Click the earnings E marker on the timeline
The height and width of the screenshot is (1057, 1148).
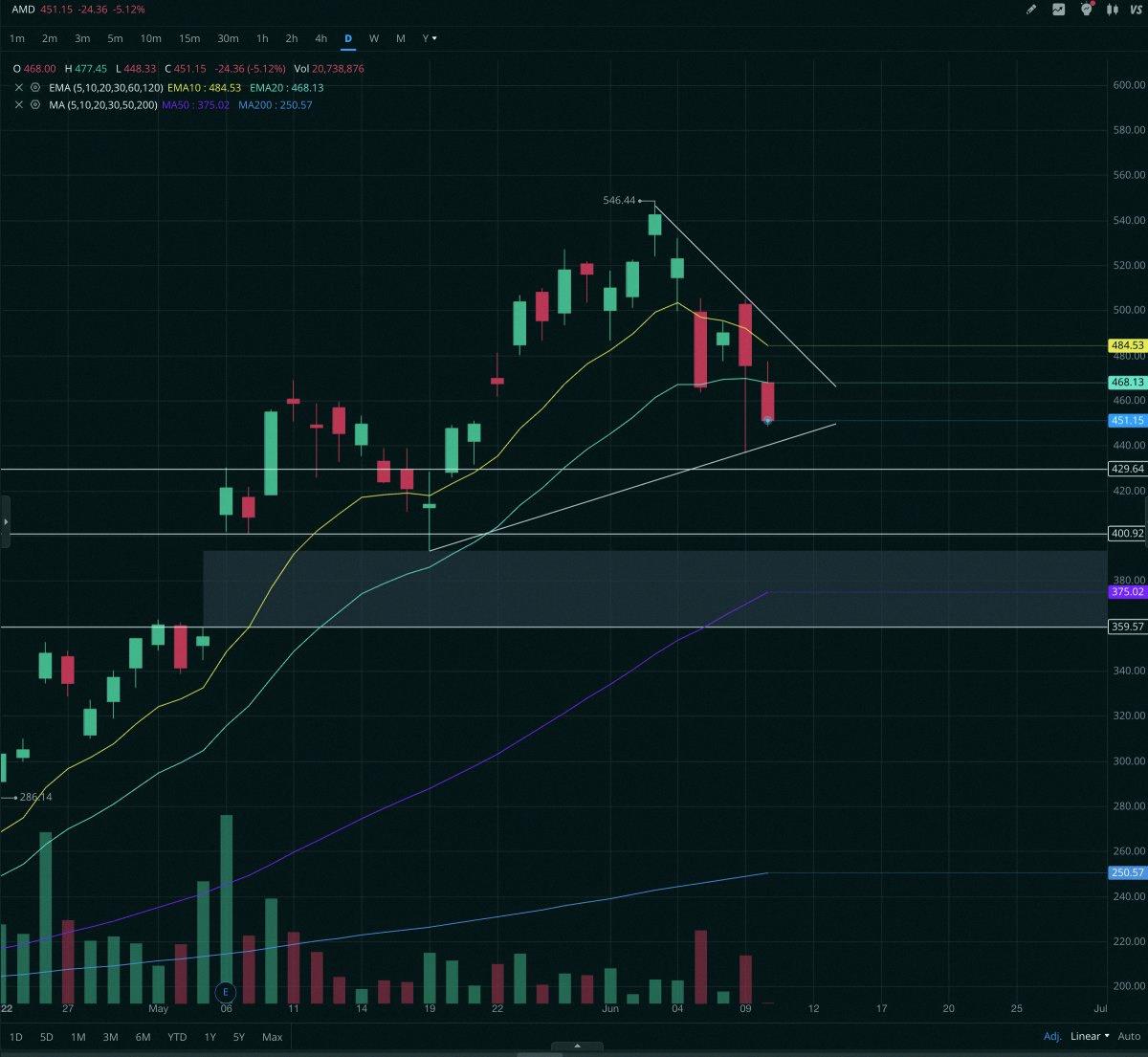[x=226, y=991]
